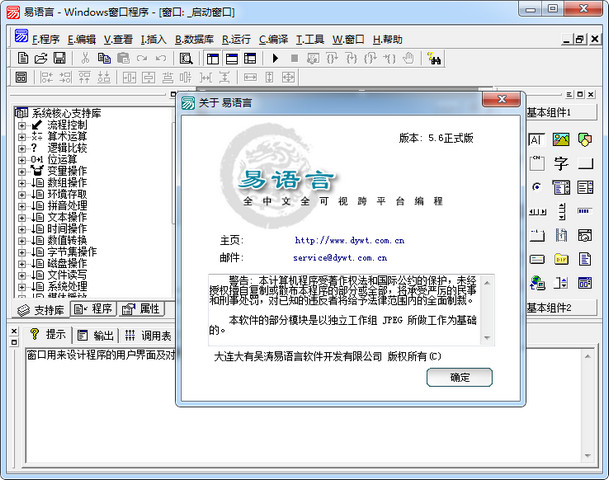Click the equal-width sizing toolbar icon

point(250,77)
